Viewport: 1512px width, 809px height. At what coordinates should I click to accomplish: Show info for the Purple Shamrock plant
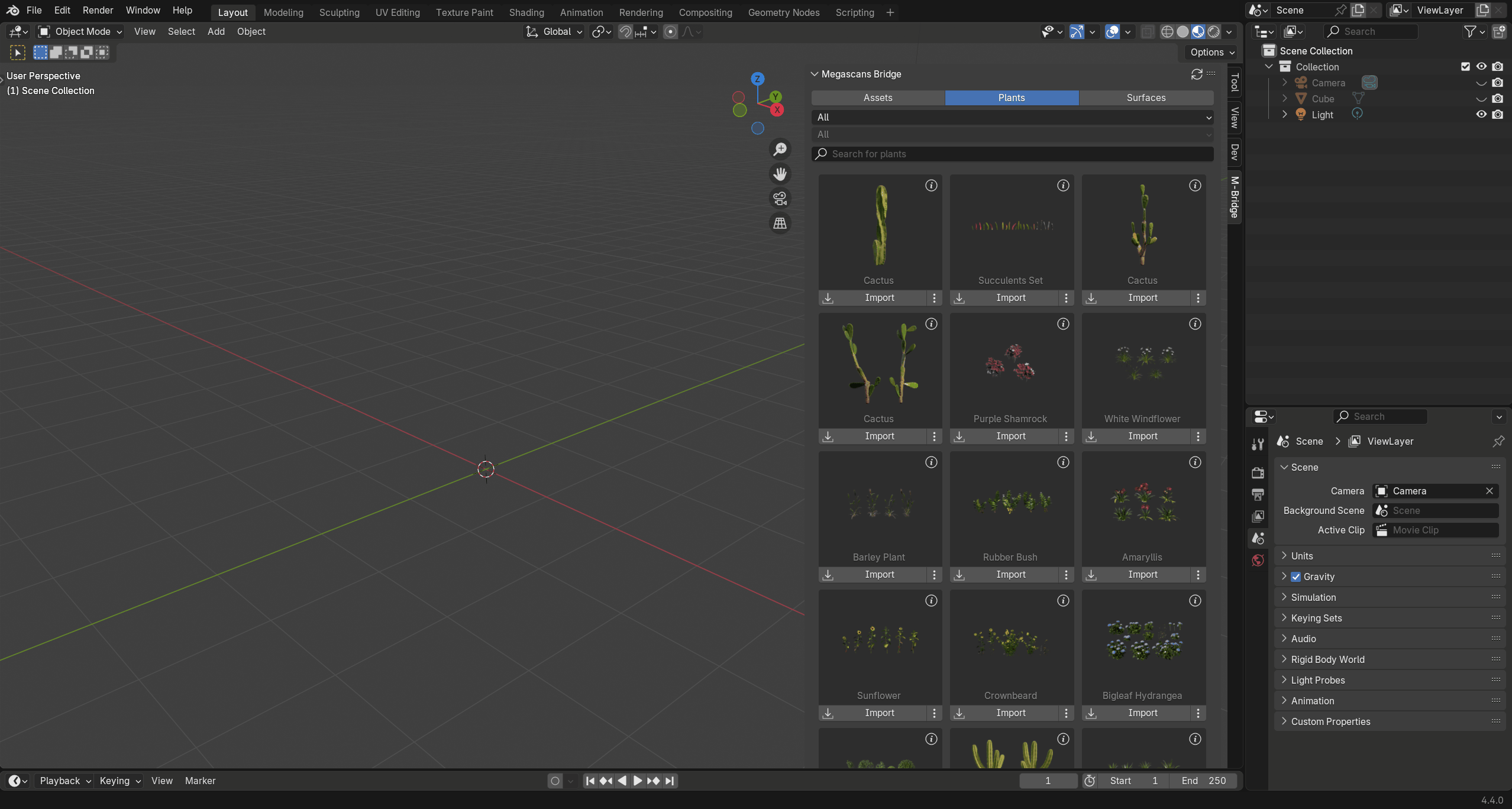pos(1063,324)
